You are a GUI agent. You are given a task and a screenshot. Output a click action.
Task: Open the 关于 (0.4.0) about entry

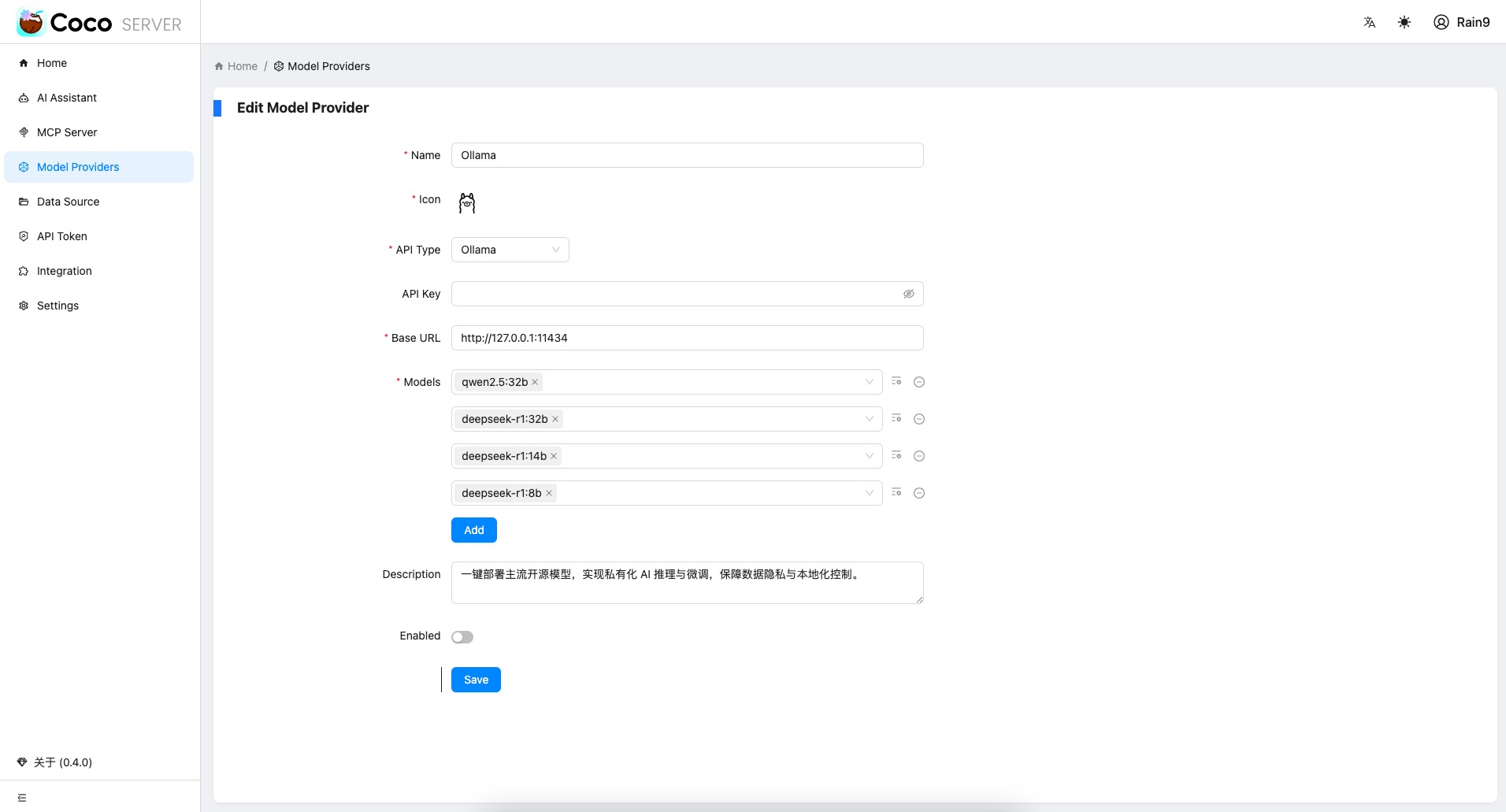click(x=55, y=762)
